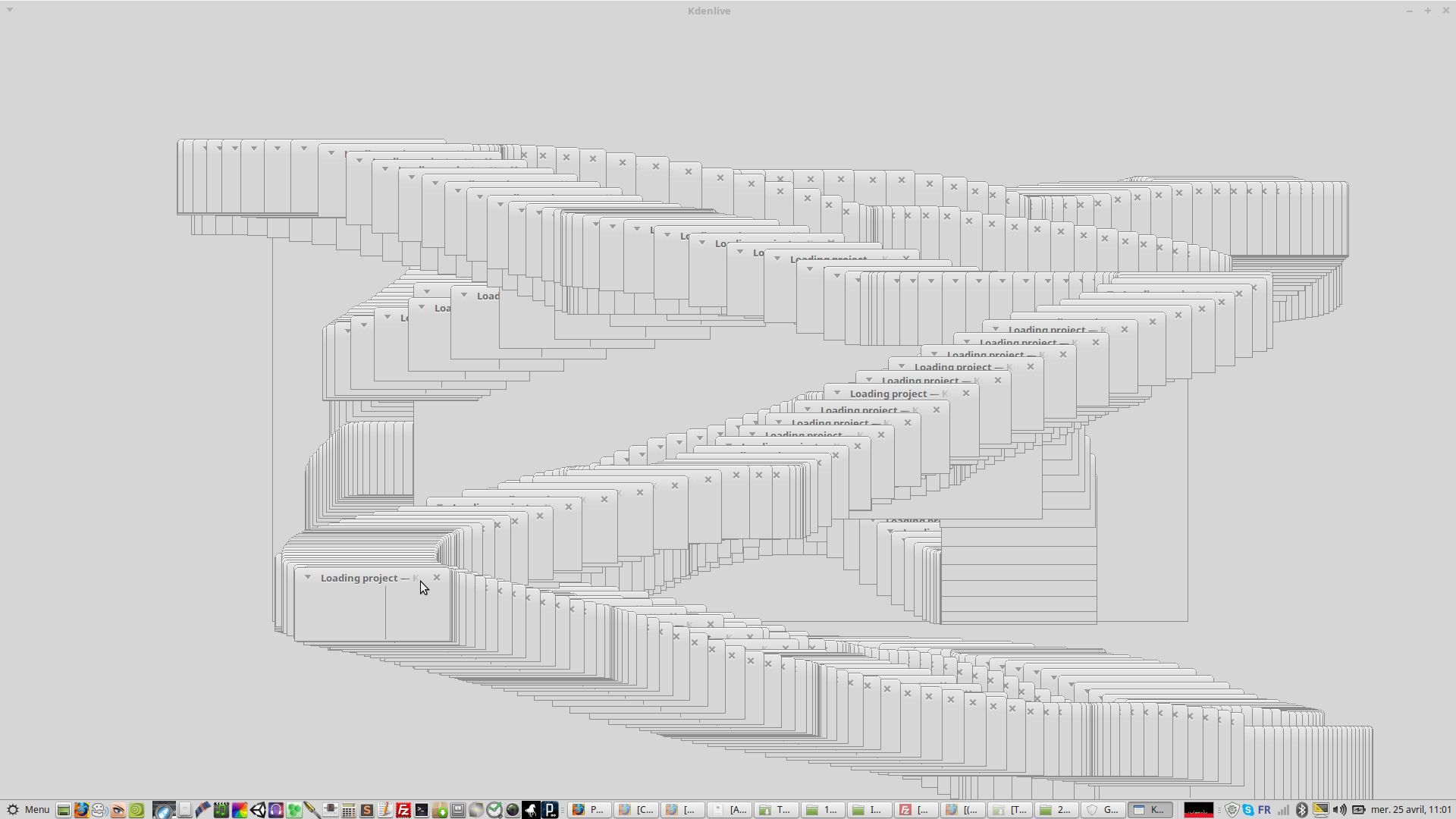This screenshot has height=819, width=1456.
Task: Open FileZilla from the panel launcher
Action: pyautogui.click(x=403, y=810)
